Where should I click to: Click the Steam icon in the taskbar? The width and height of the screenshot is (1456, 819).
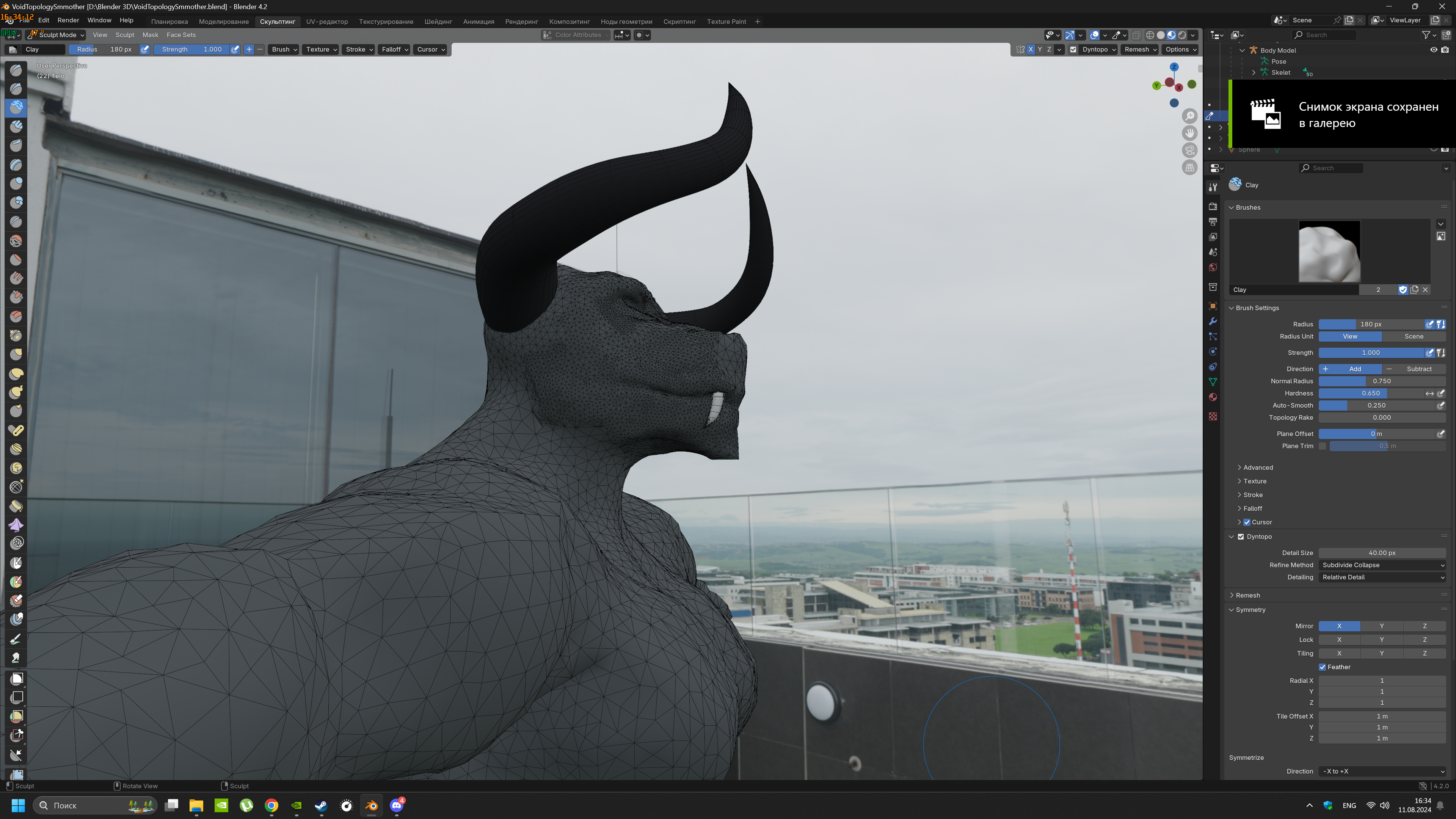pos(321,805)
